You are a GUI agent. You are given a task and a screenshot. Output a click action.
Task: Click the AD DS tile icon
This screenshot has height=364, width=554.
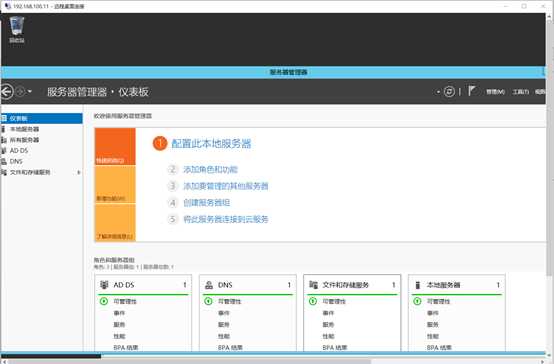point(104,285)
